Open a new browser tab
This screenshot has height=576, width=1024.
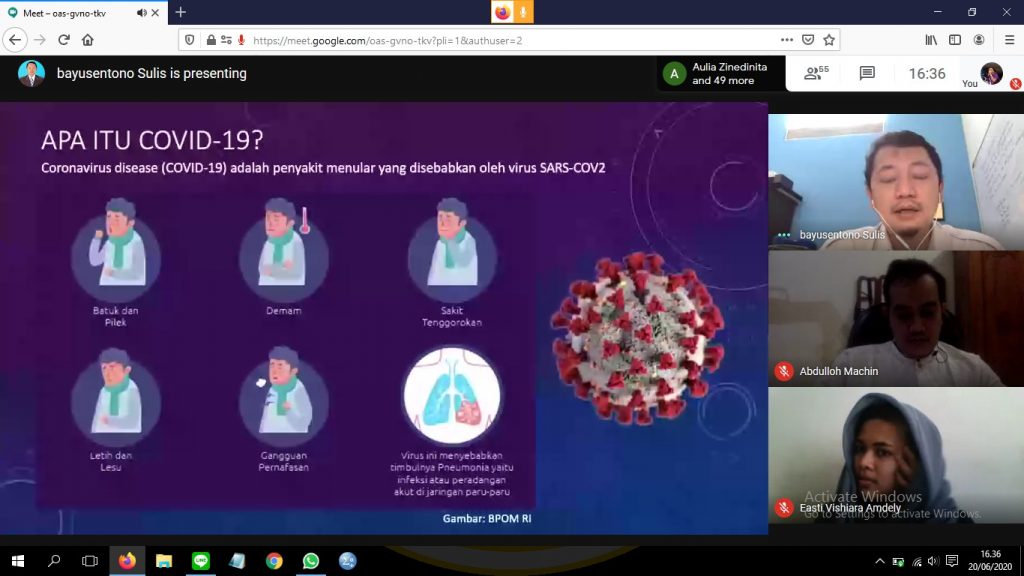pyautogui.click(x=180, y=13)
